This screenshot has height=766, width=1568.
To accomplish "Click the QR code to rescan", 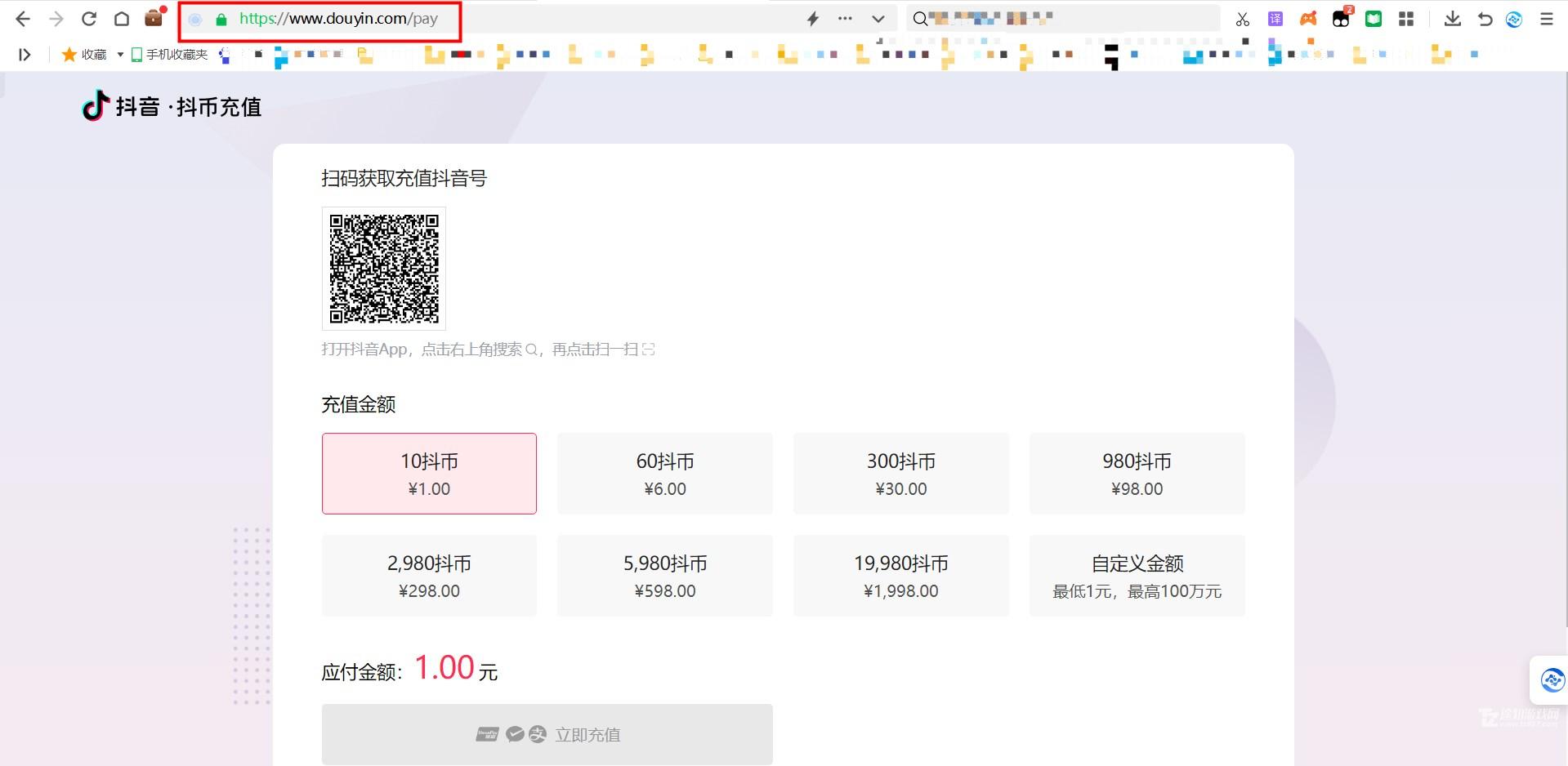I will tap(383, 268).
